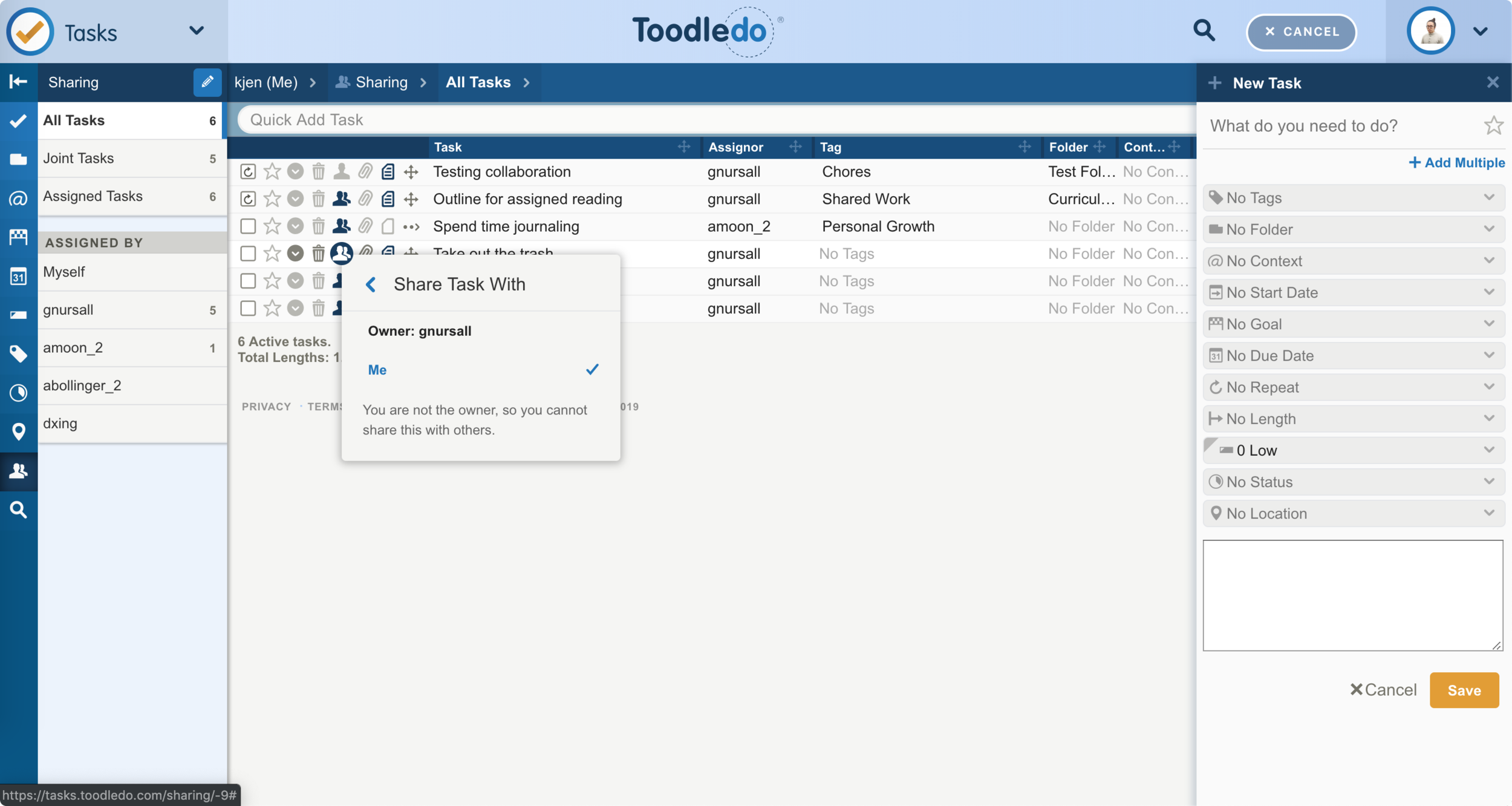
Task: Open Status clock view in left rail
Action: (x=18, y=392)
